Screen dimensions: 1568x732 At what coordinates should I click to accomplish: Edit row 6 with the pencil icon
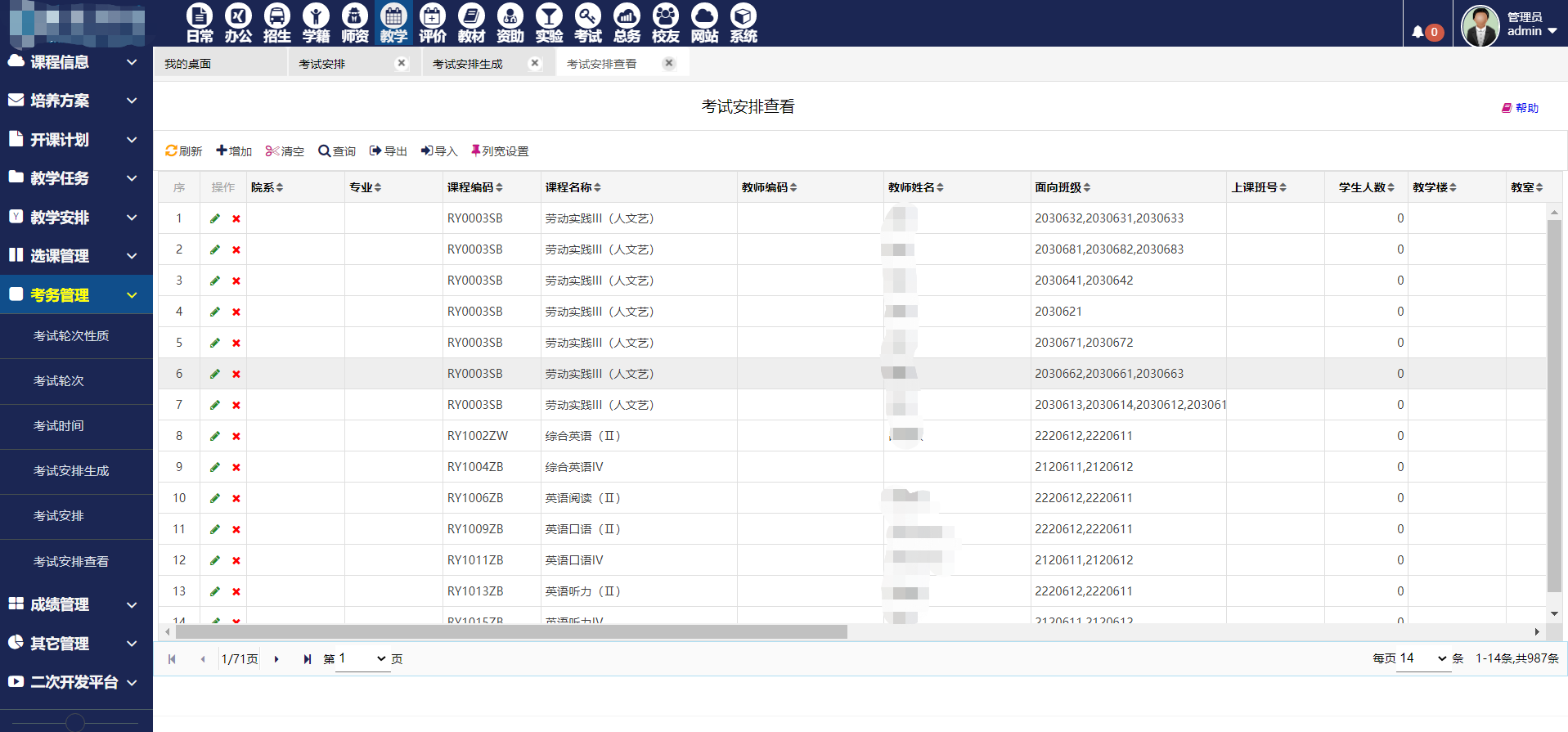click(x=215, y=374)
